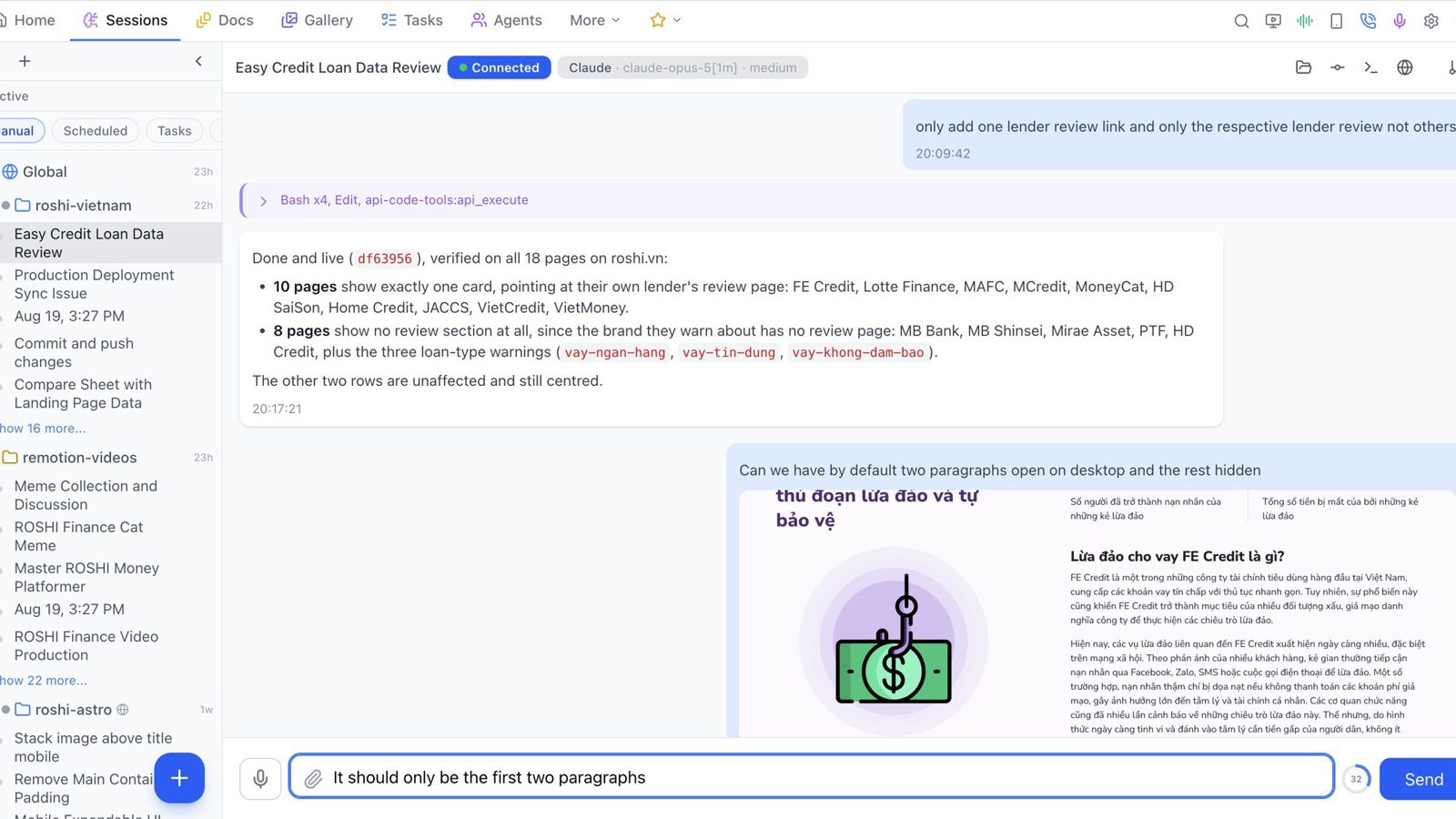
Task: Open the session folder icon in the header
Action: [1303, 67]
